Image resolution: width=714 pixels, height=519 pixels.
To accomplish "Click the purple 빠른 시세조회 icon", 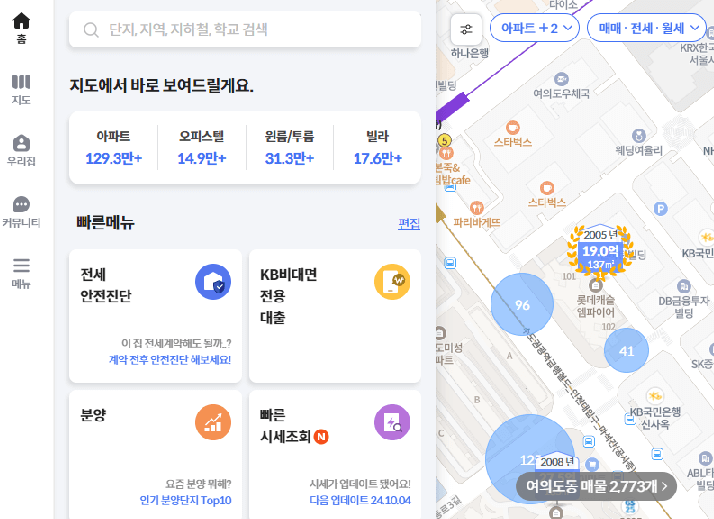I will pyautogui.click(x=392, y=422).
